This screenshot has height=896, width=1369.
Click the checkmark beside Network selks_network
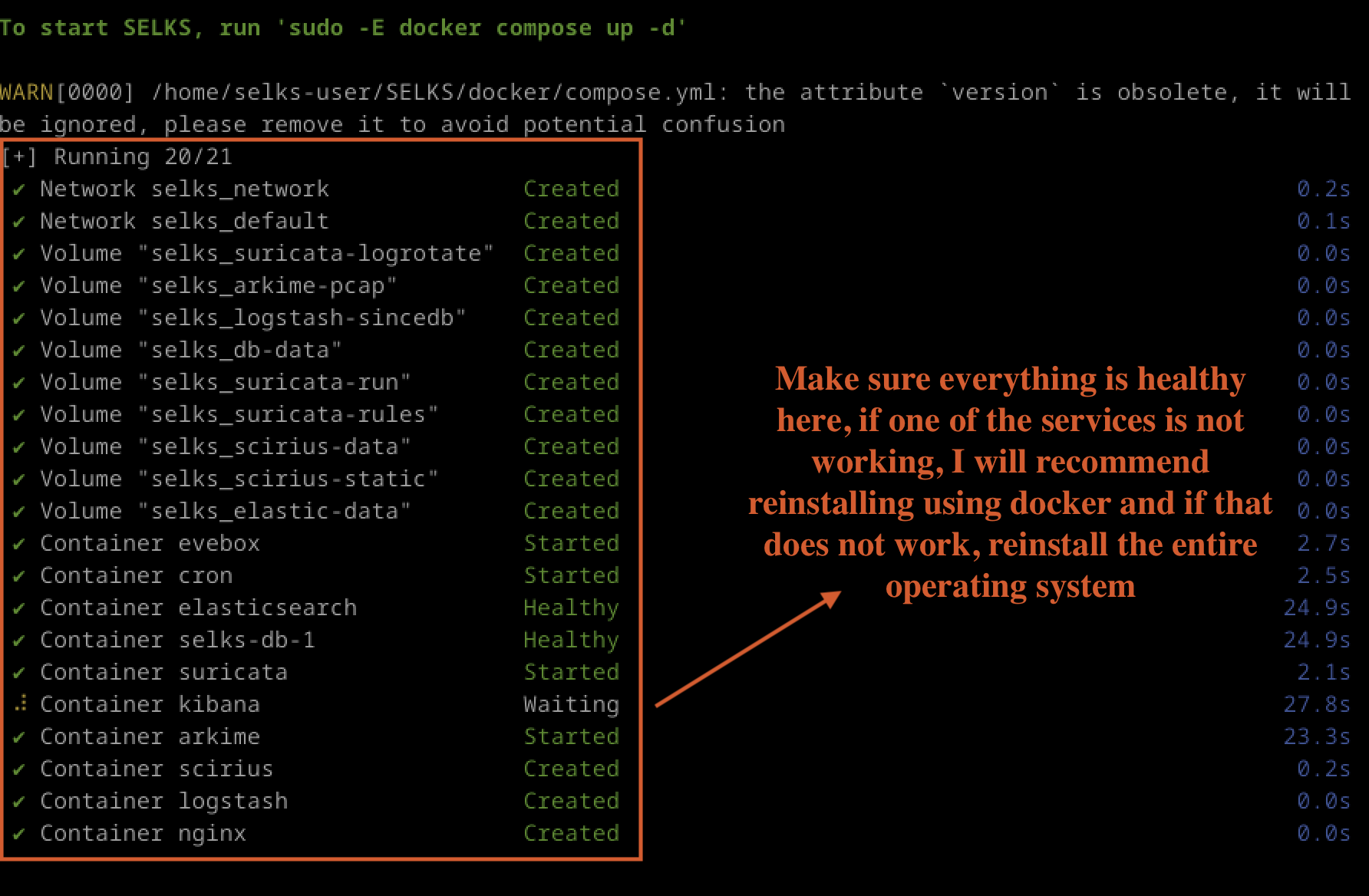[19, 189]
